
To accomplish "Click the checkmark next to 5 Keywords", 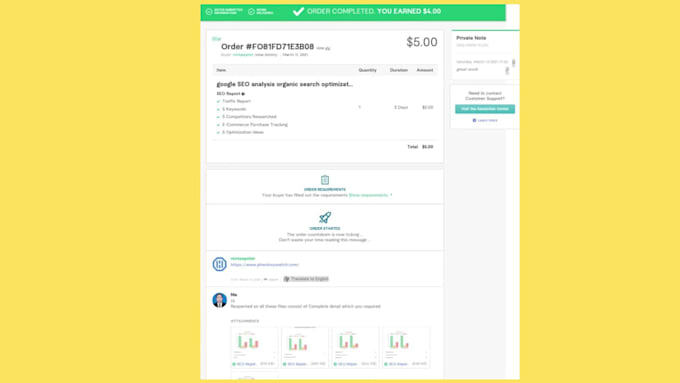I will point(218,109).
